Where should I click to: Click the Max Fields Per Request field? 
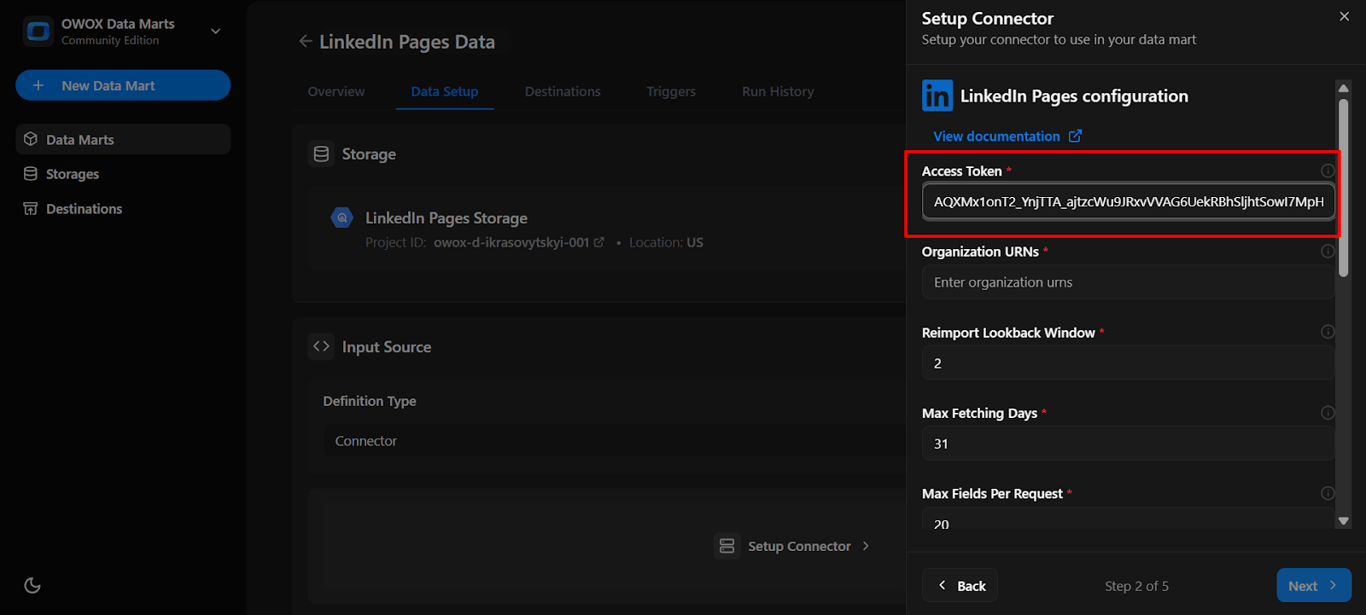tap(1128, 518)
